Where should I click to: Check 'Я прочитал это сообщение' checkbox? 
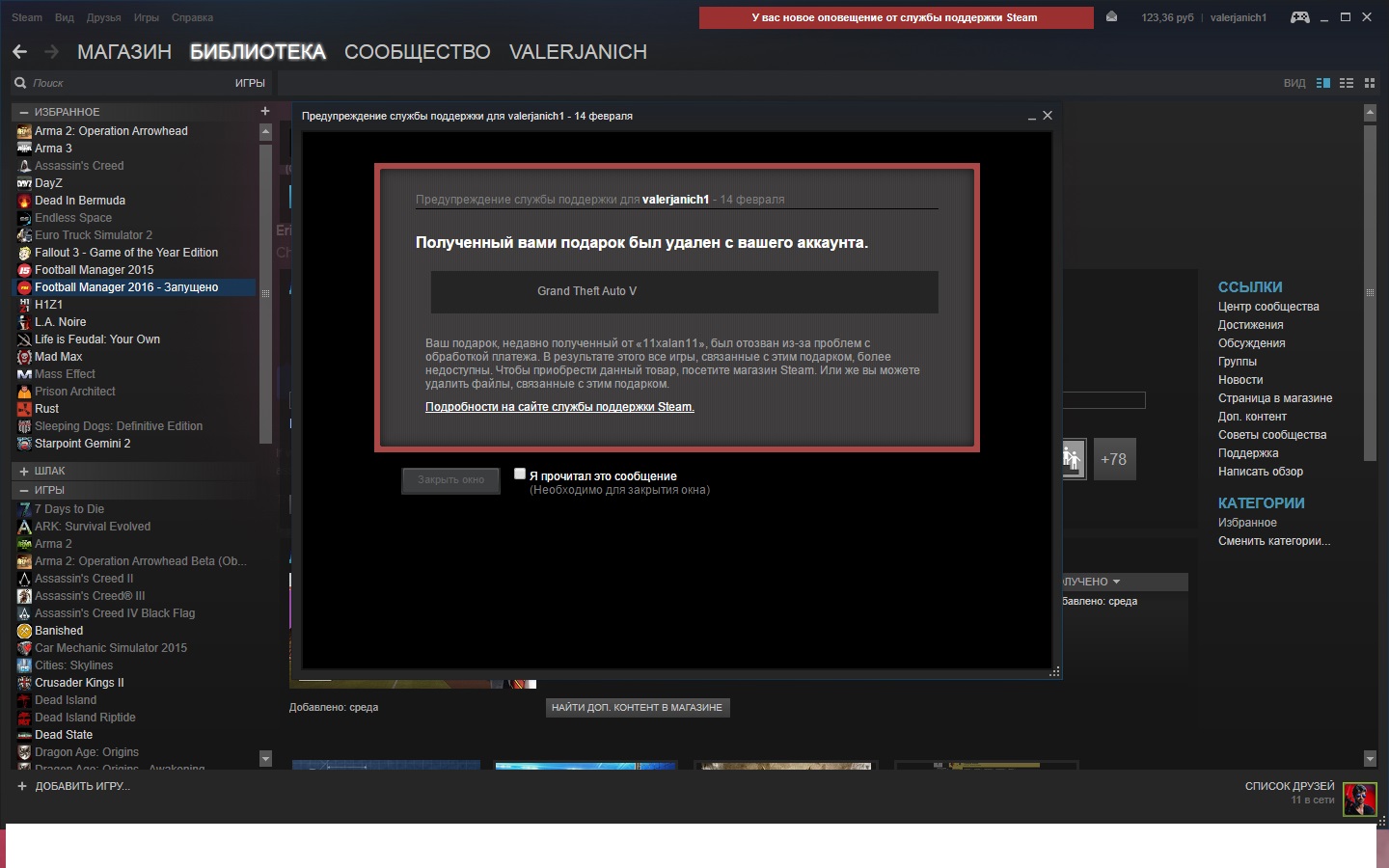[x=520, y=474]
